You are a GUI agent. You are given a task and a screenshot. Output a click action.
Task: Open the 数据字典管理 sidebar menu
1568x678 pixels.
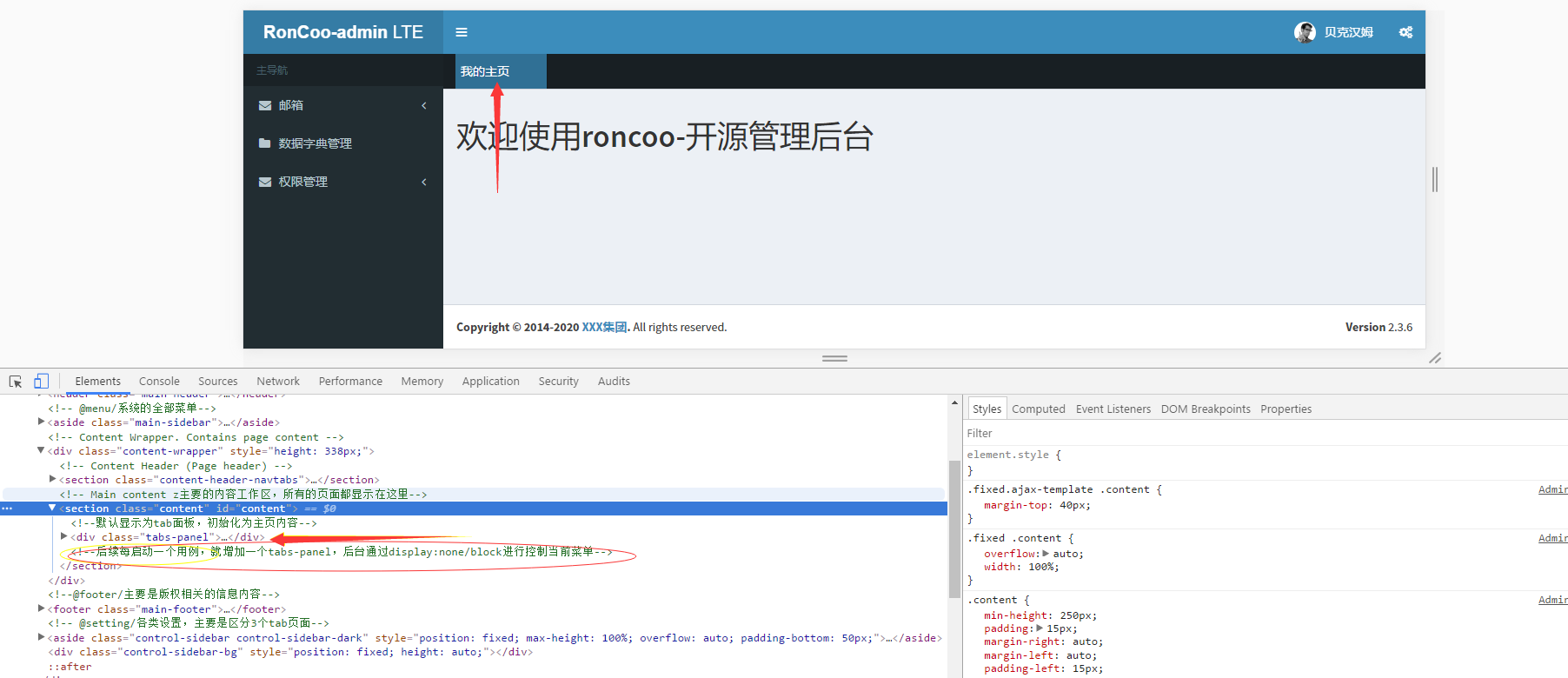[343, 143]
